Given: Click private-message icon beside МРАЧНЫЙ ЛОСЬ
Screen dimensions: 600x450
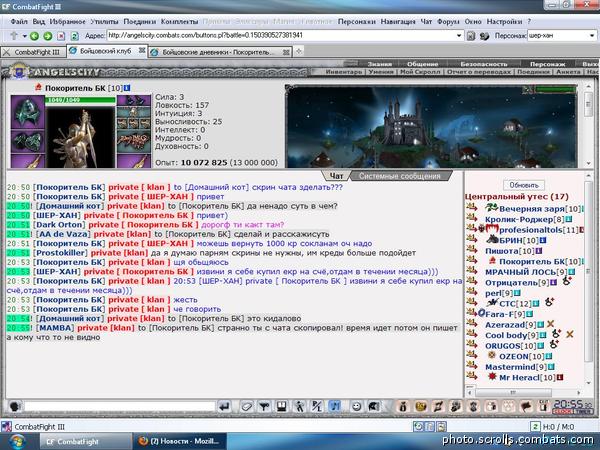Looking at the screenshot, I should coord(471,271).
